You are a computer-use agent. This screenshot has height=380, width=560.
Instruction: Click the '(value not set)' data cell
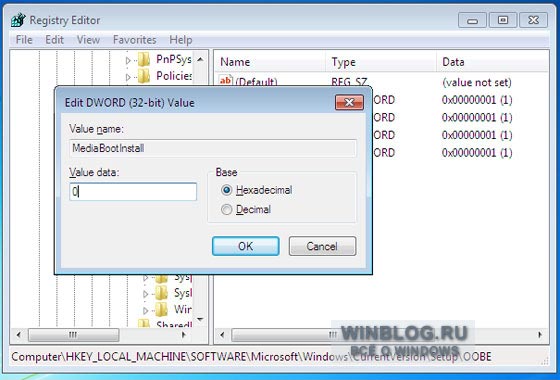(x=477, y=82)
